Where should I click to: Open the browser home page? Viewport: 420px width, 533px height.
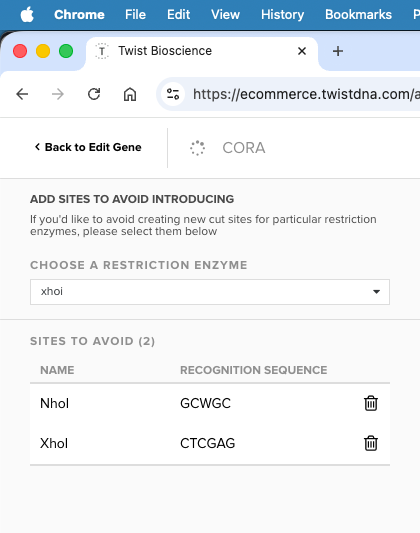pos(130,94)
